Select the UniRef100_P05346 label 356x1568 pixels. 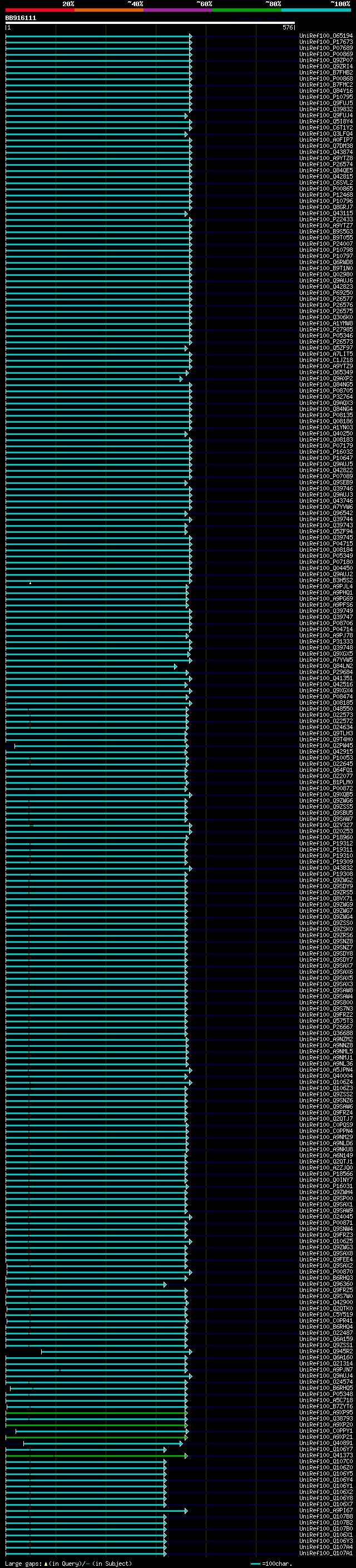coord(326,336)
